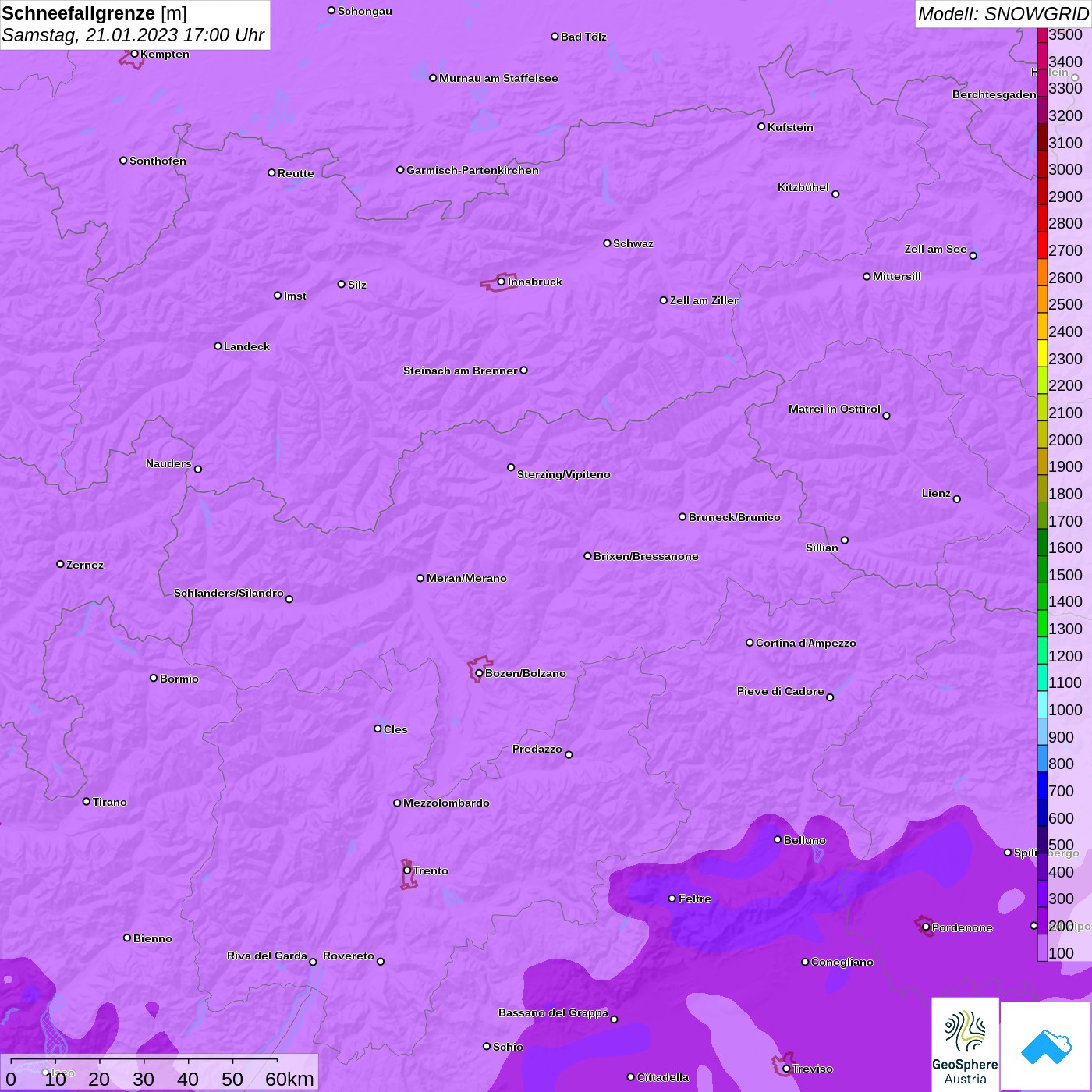Click the Conegliano label

(x=842, y=962)
